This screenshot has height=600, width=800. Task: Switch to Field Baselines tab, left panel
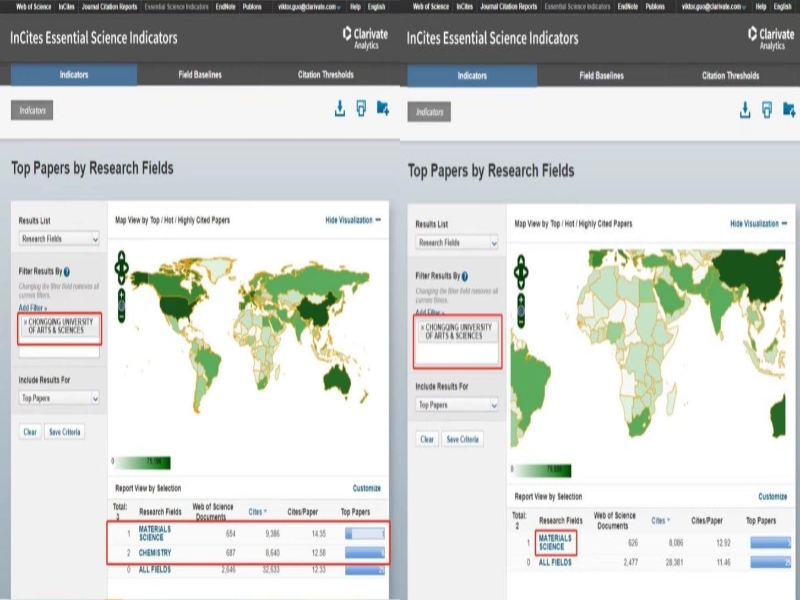(201, 75)
